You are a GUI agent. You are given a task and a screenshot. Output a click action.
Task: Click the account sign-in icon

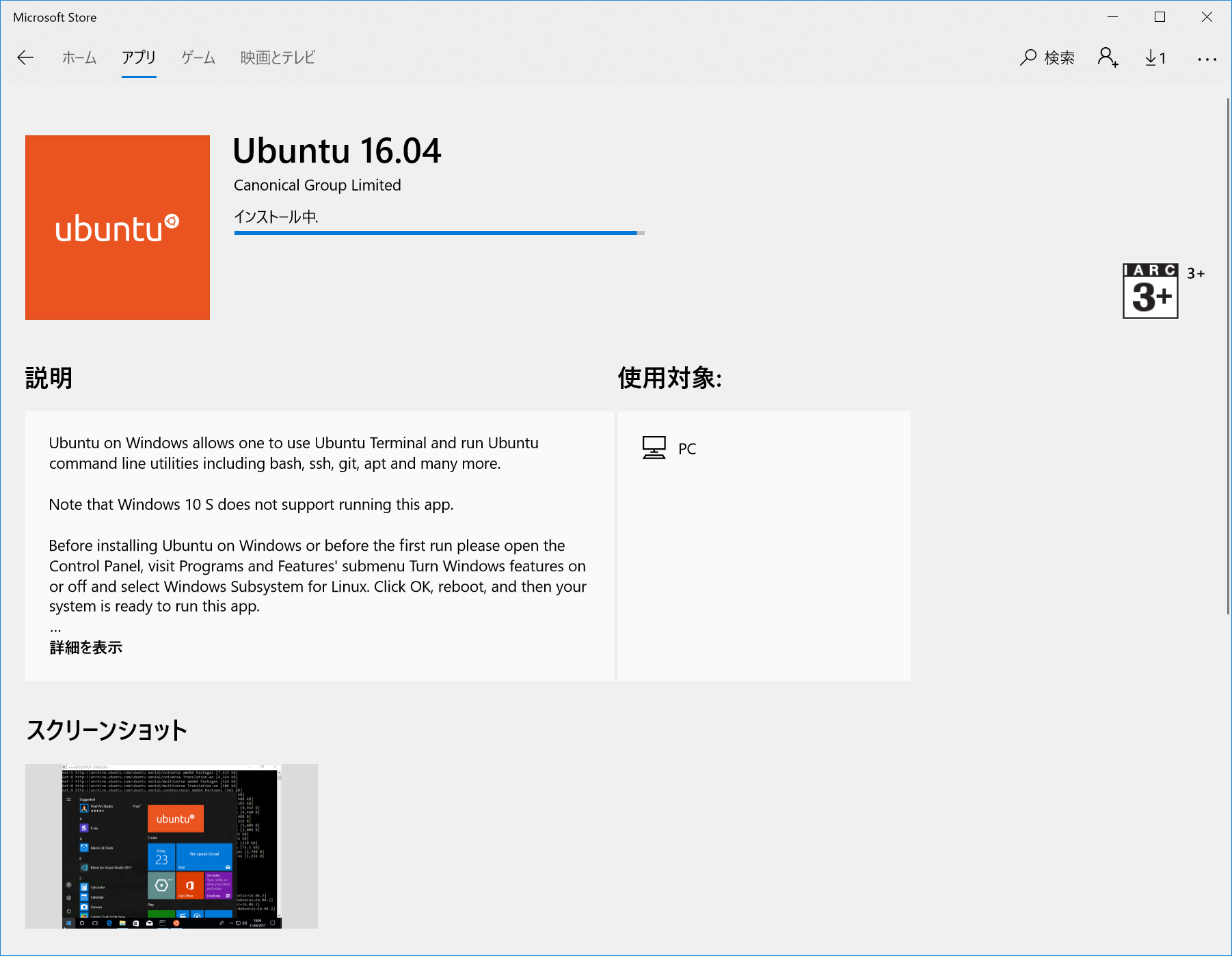pos(1108,58)
